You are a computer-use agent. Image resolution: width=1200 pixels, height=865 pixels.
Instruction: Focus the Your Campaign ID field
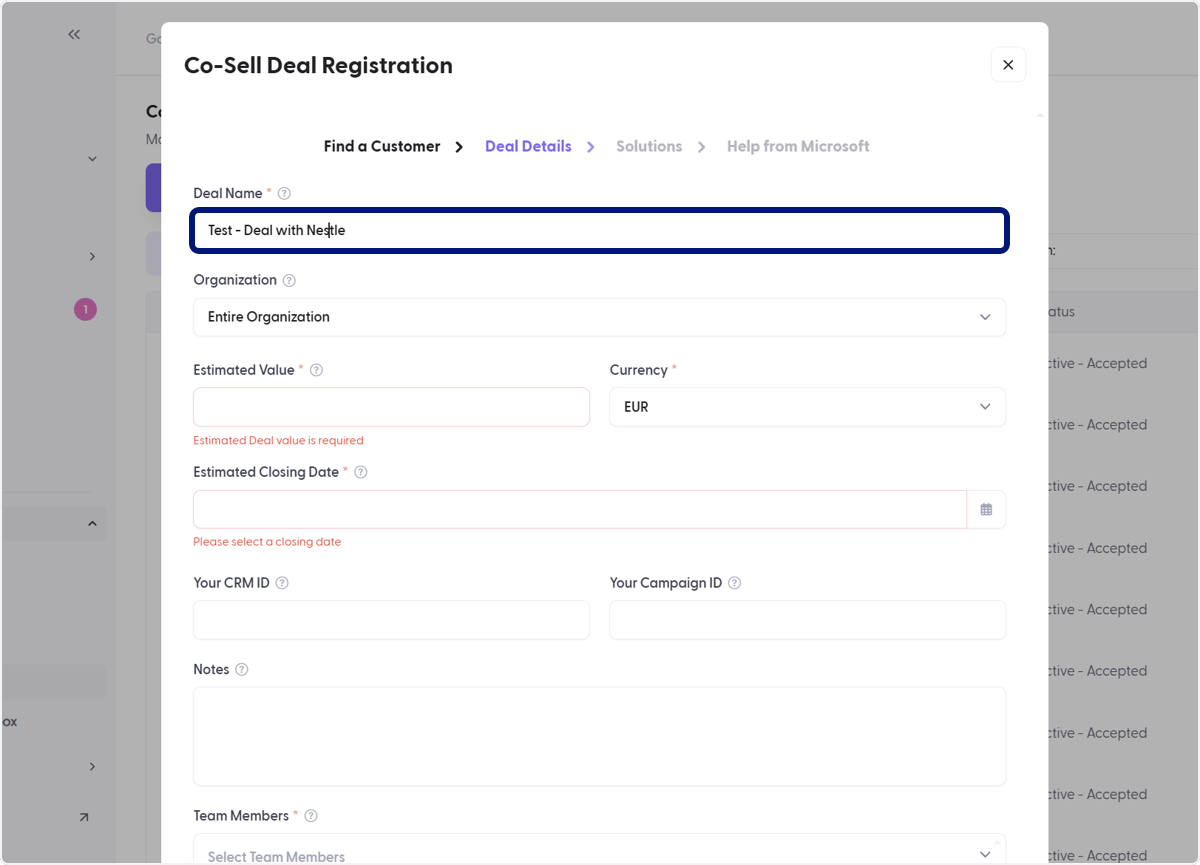click(x=807, y=620)
